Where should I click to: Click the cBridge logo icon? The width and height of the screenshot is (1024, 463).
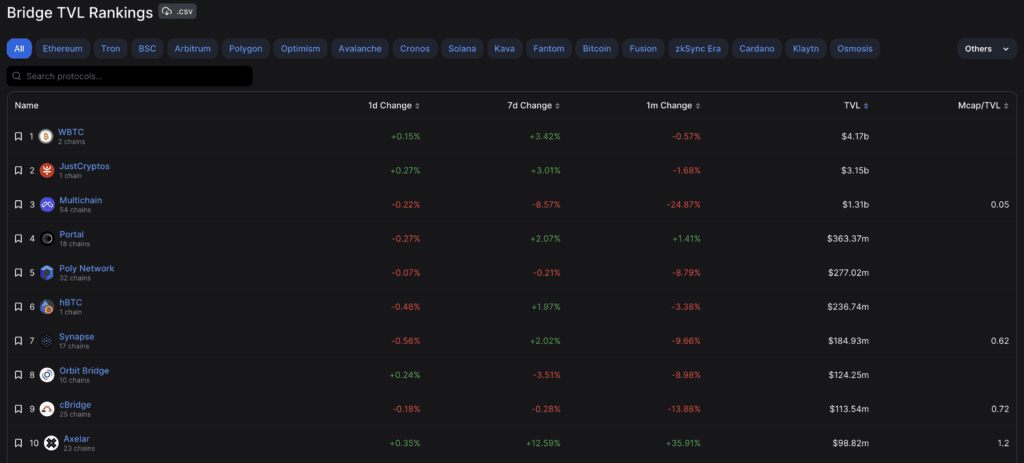tap(46, 409)
